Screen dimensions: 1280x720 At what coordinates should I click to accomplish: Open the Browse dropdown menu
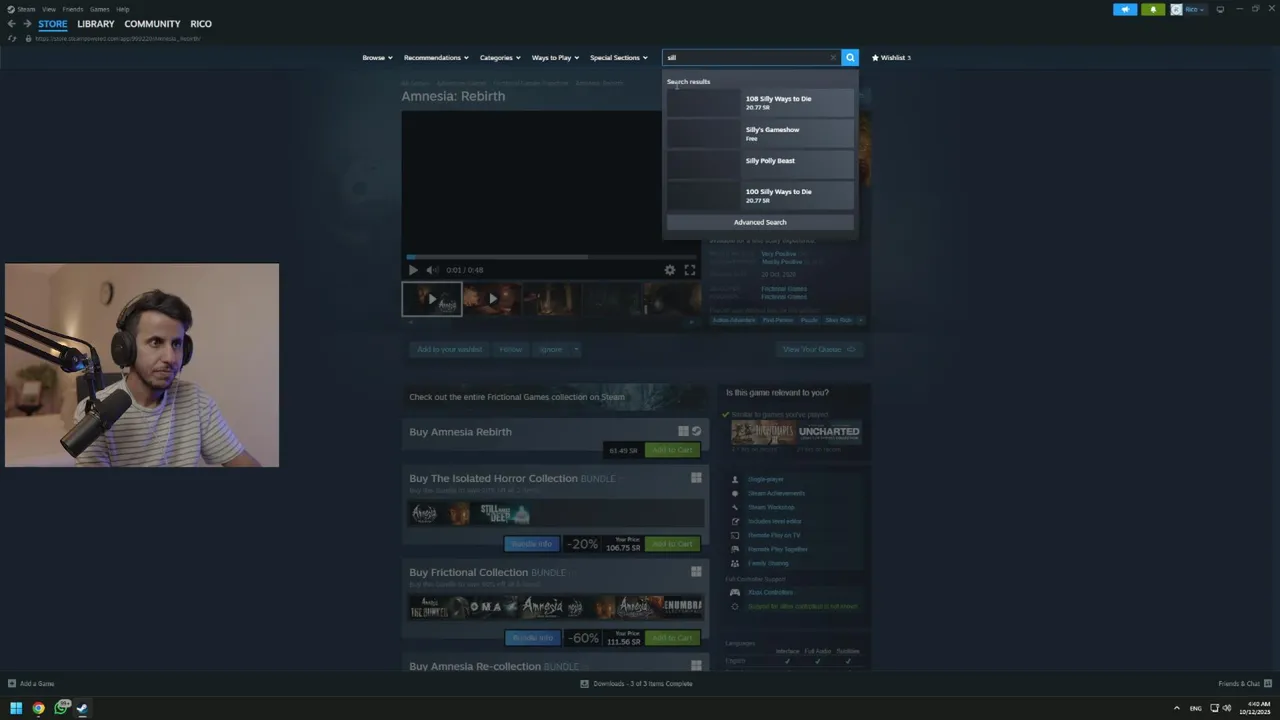coord(377,58)
